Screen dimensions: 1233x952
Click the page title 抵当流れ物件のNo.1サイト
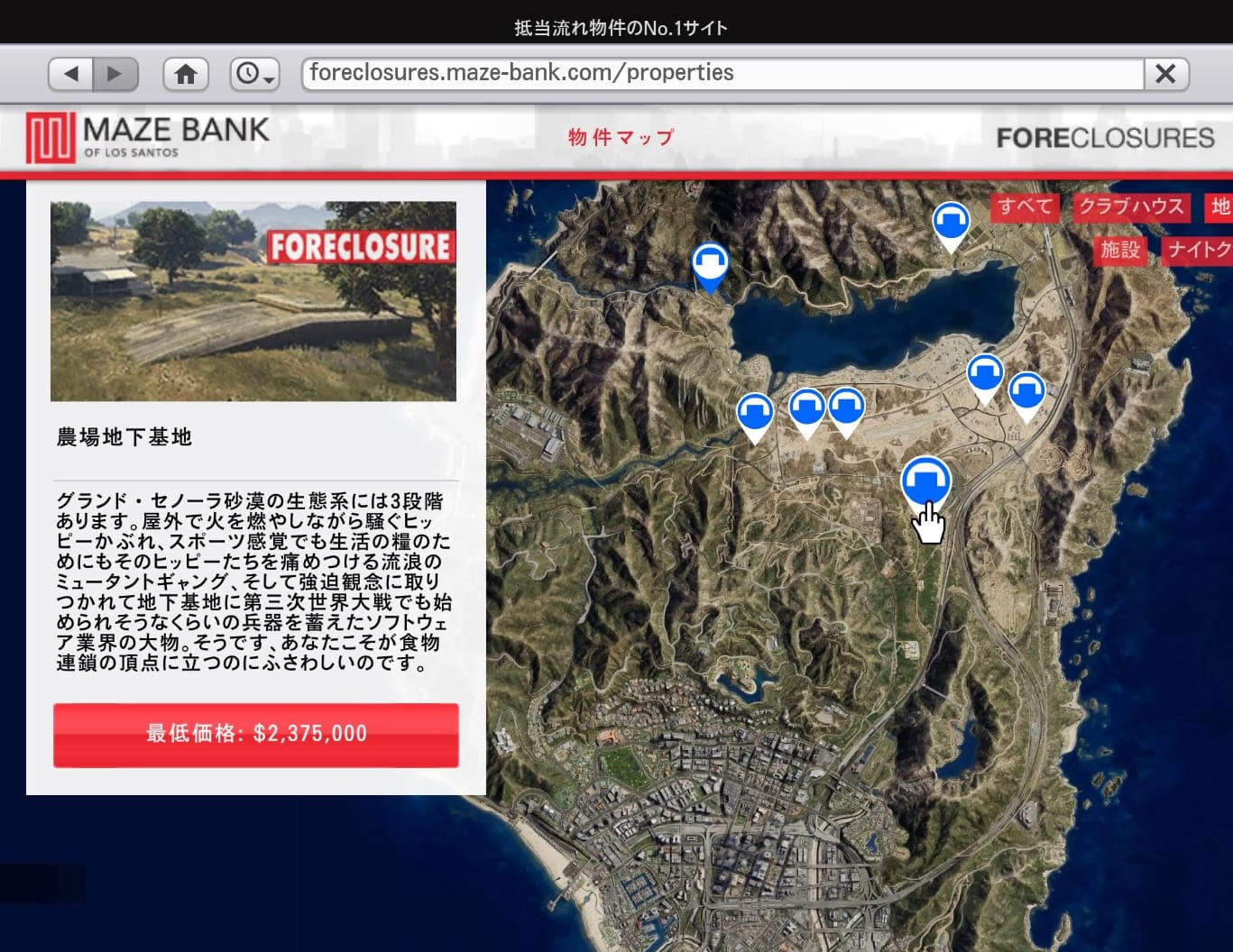621,28
